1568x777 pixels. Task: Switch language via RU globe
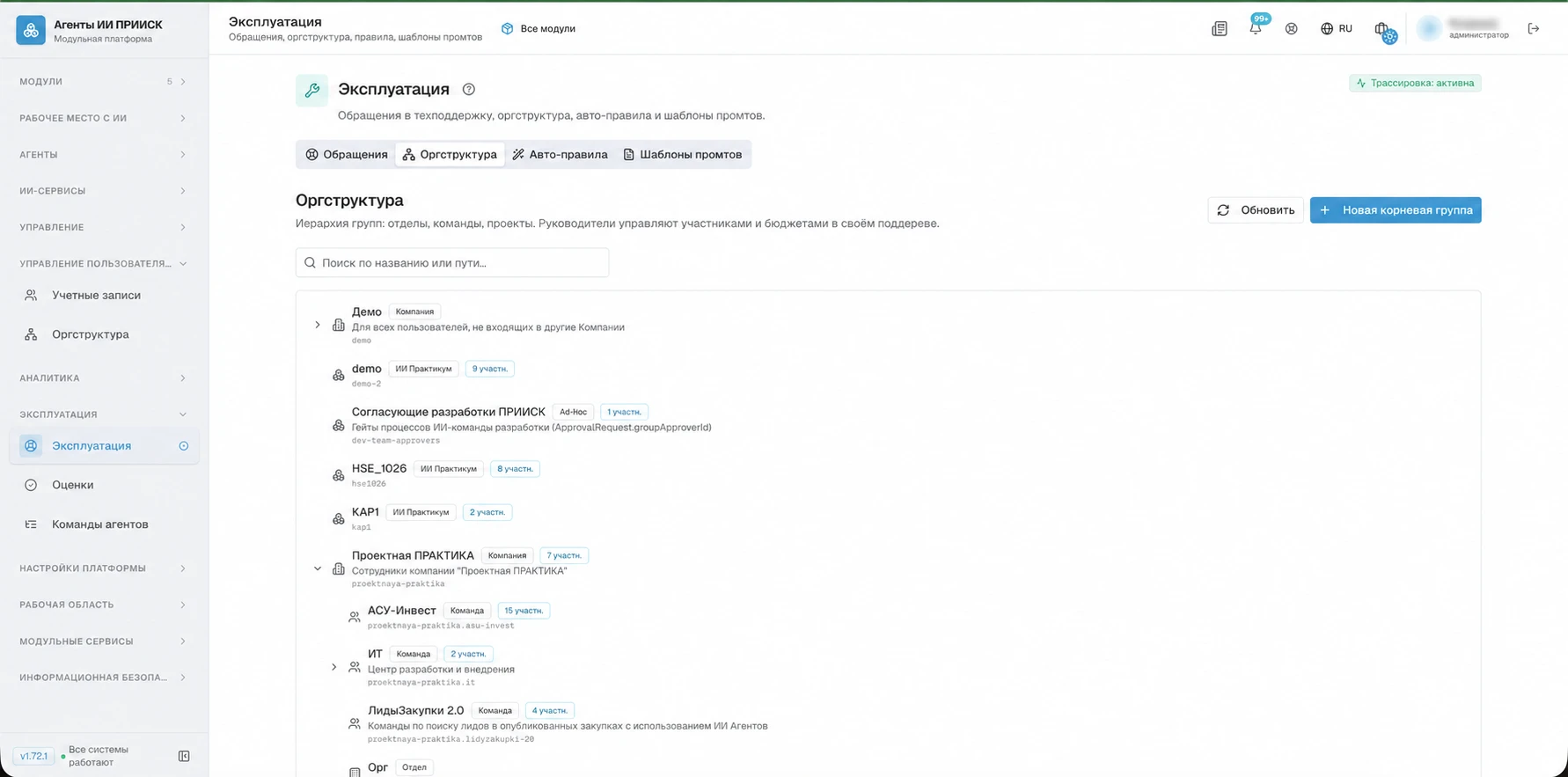1336,29
